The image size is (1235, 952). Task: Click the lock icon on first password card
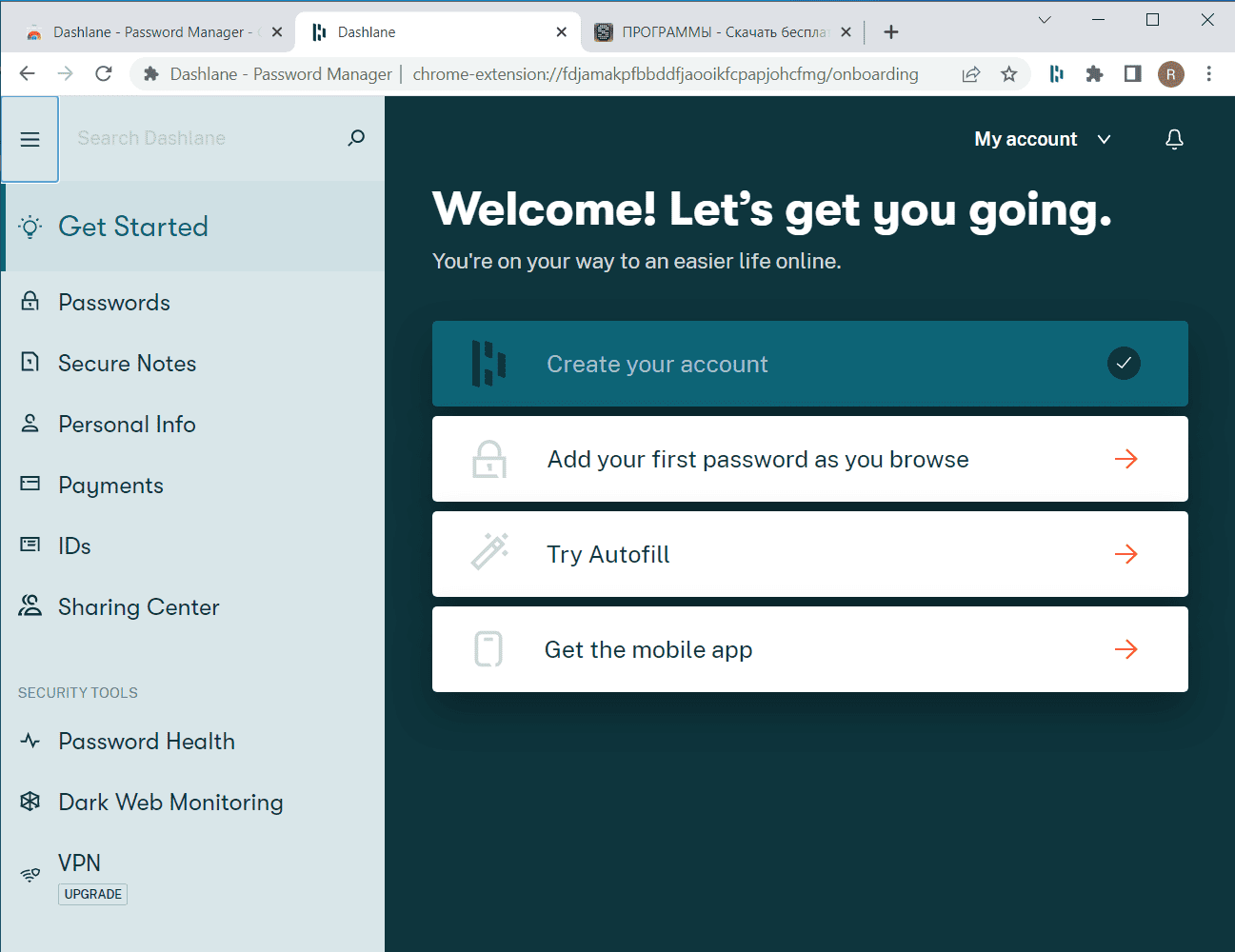point(489,459)
